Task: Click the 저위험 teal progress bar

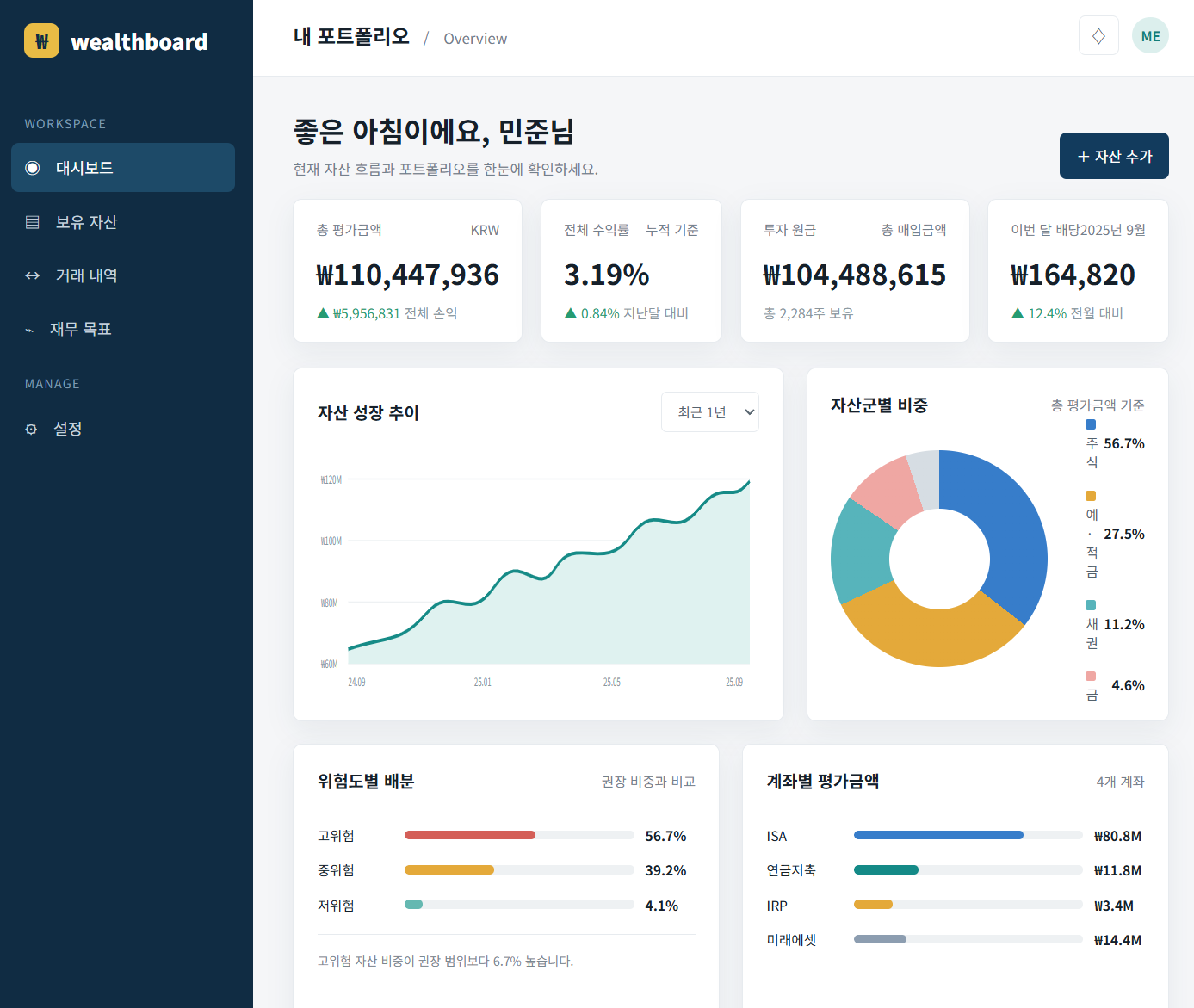Action: pyautogui.click(x=414, y=905)
